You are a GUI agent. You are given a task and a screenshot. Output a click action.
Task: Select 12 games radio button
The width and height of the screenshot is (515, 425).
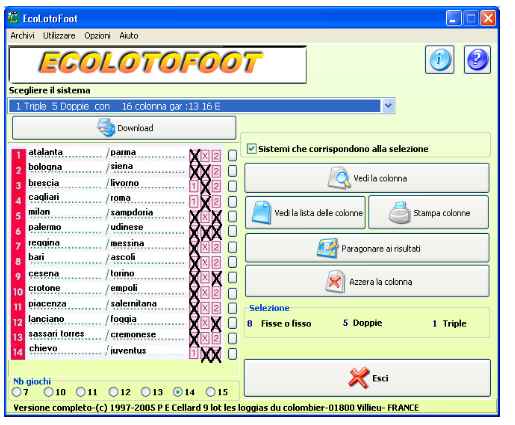pyautogui.click(x=113, y=392)
